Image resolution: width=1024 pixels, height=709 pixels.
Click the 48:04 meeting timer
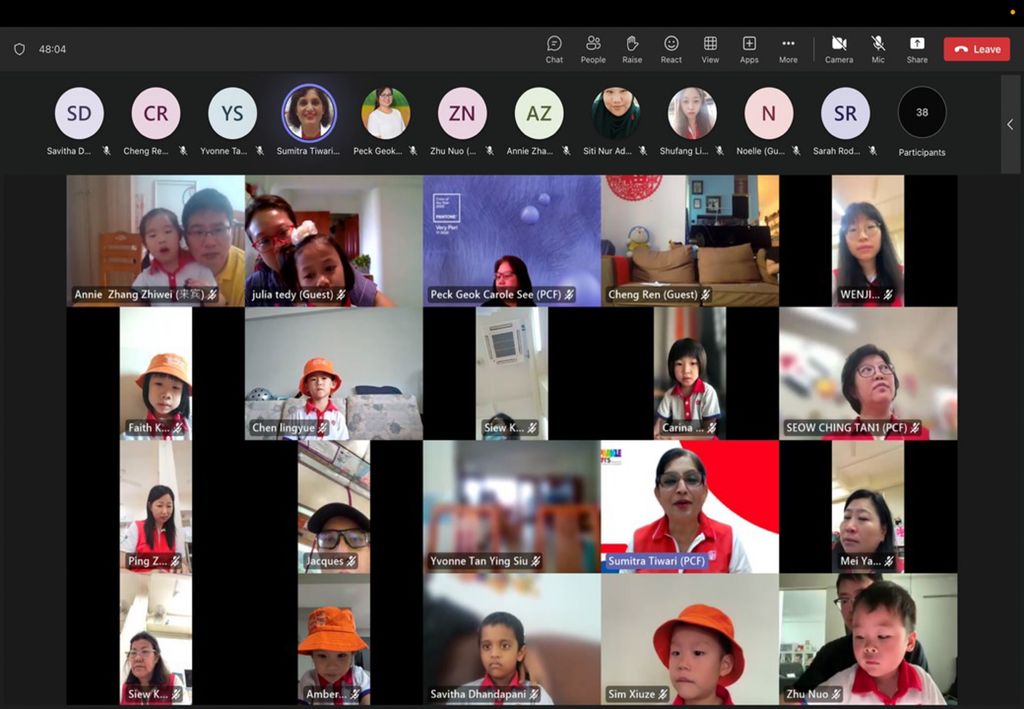[52, 49]
